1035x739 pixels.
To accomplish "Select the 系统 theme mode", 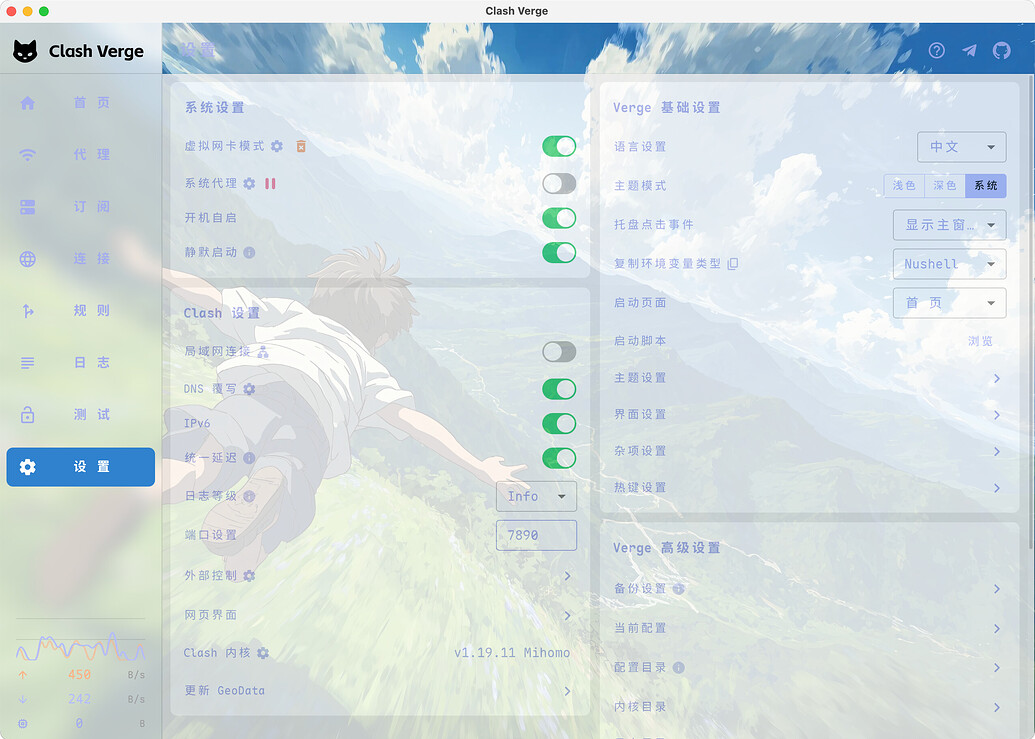I will point(985,185).
